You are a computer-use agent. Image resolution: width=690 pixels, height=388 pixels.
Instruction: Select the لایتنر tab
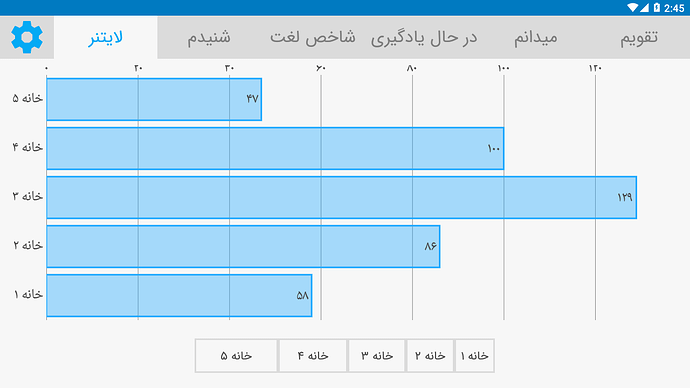coord(106,37)
